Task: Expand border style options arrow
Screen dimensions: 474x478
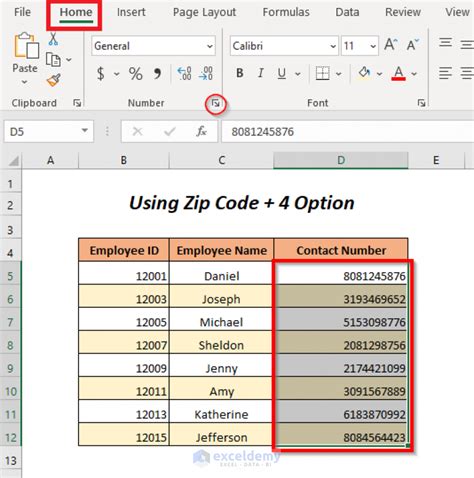Action: point(339,74)
